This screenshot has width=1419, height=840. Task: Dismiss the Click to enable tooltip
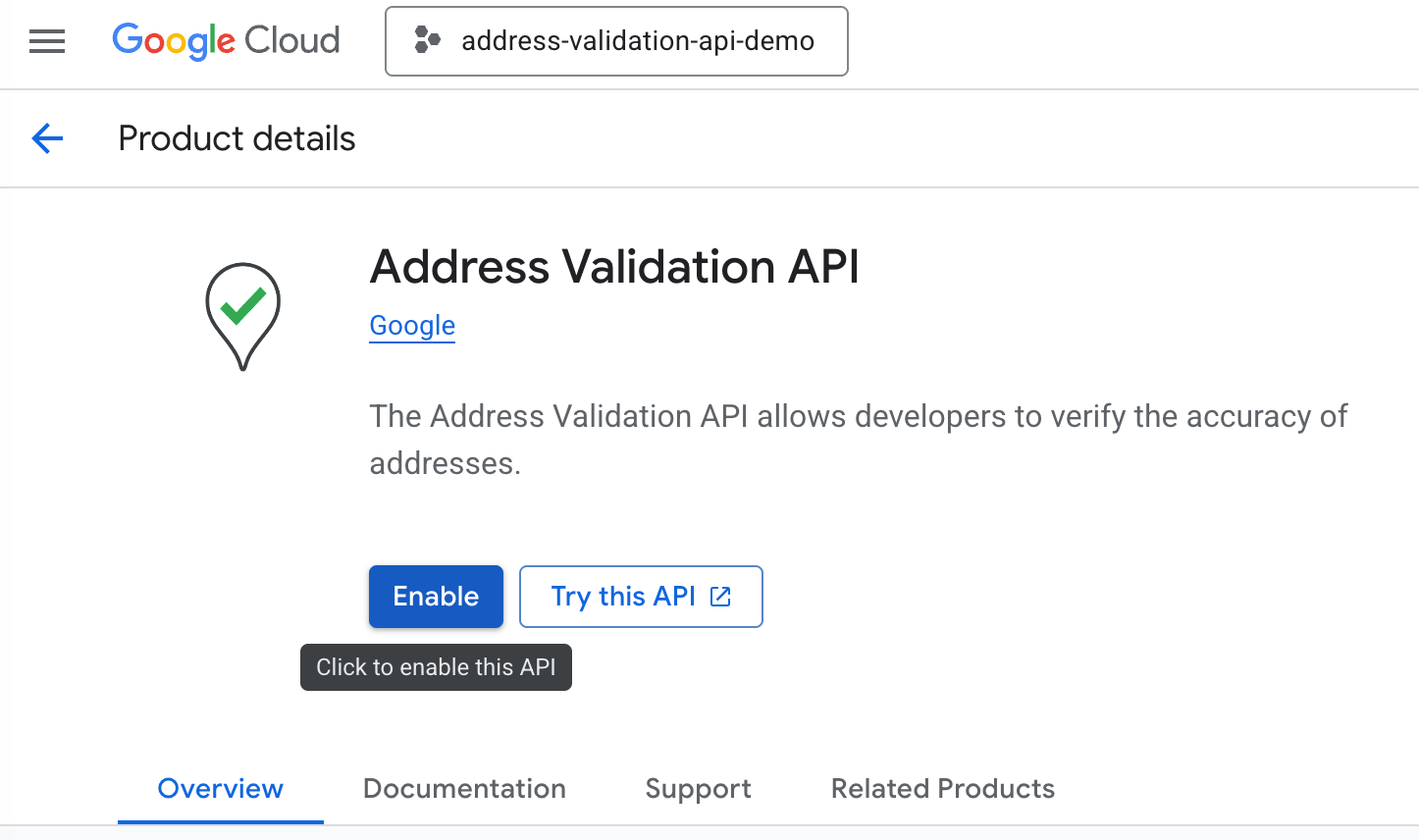(x=436, y=667)
